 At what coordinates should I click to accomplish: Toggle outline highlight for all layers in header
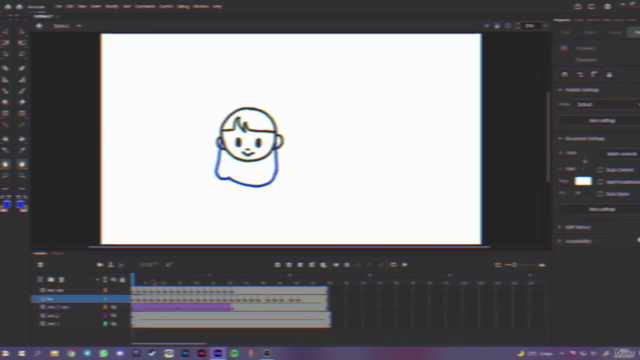tap(105, 280)
